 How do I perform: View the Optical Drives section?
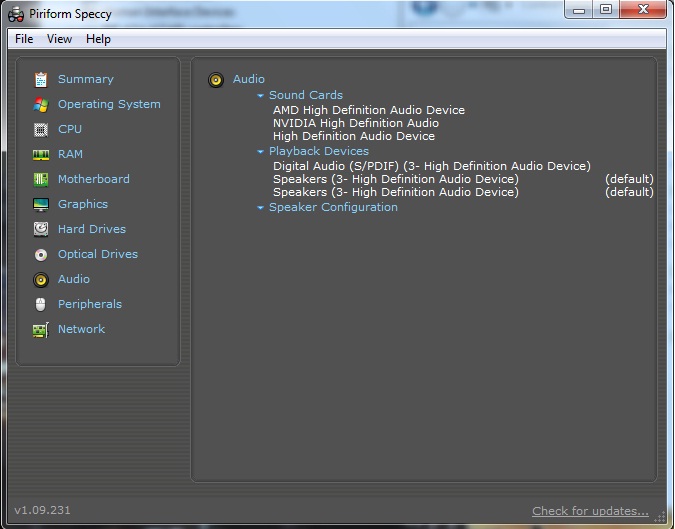point(98,254)
